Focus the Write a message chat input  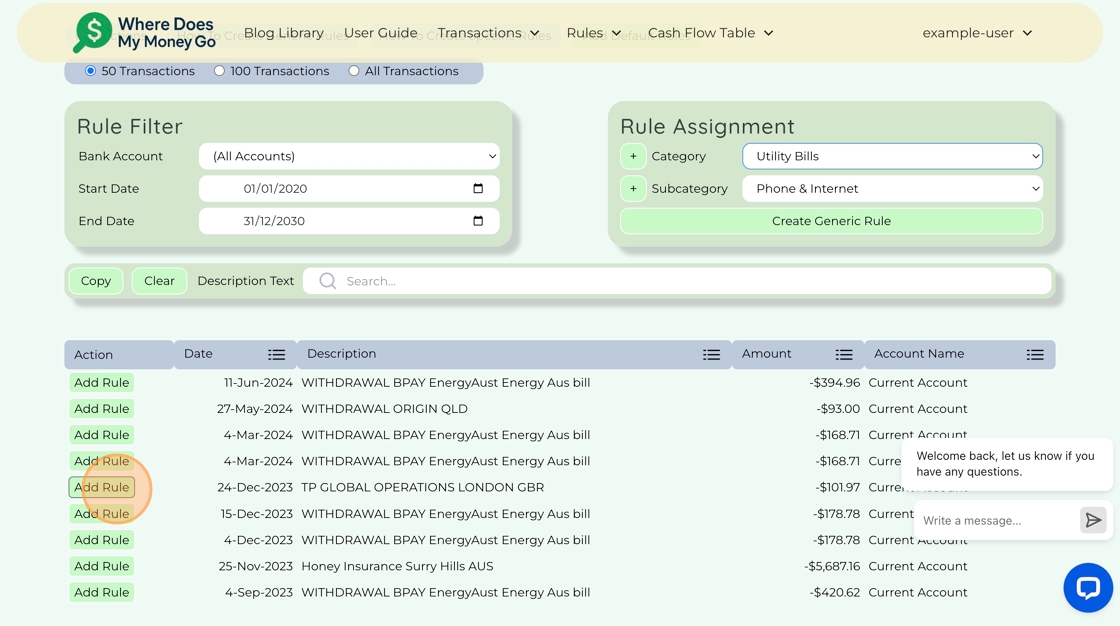tap(997, 520)
